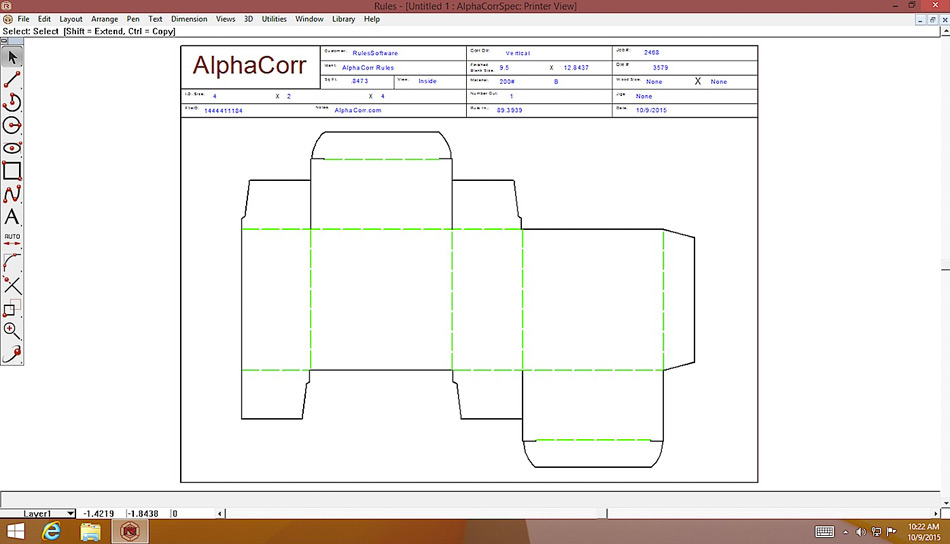Select the Fillet corner tool
Screen dimensions: 950x544
click(x=12, y=263)
